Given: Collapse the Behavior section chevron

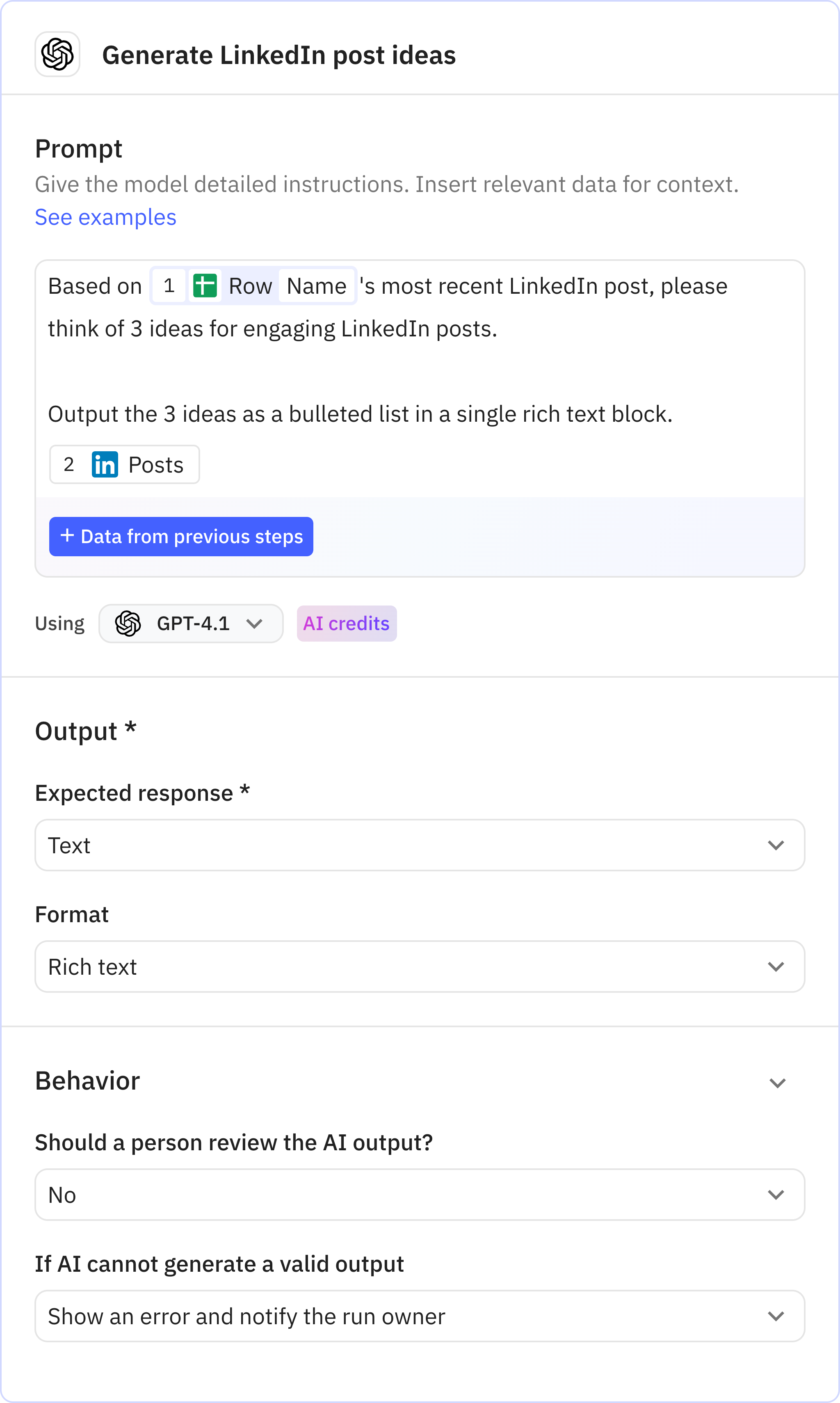Looking at the screenshot, I should click(x=777, y=1083).
